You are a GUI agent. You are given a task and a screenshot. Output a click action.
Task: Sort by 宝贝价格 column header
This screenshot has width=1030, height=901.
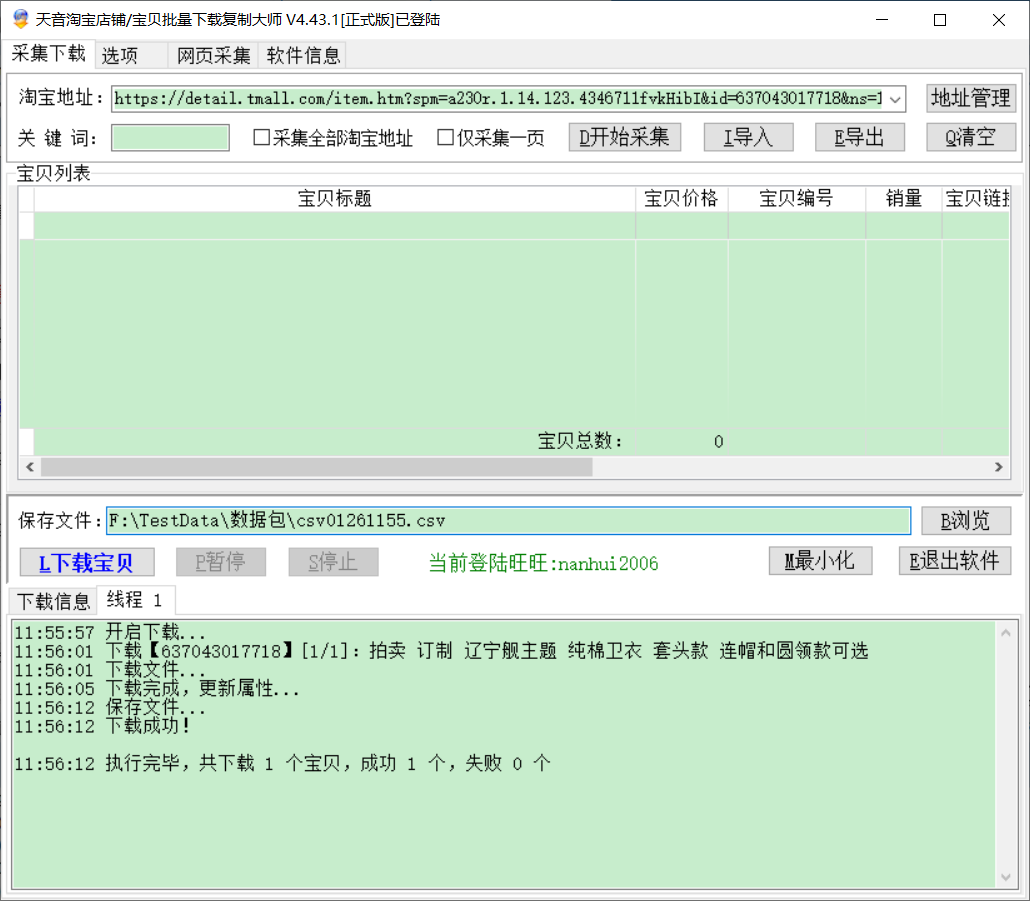pos(681,199)
